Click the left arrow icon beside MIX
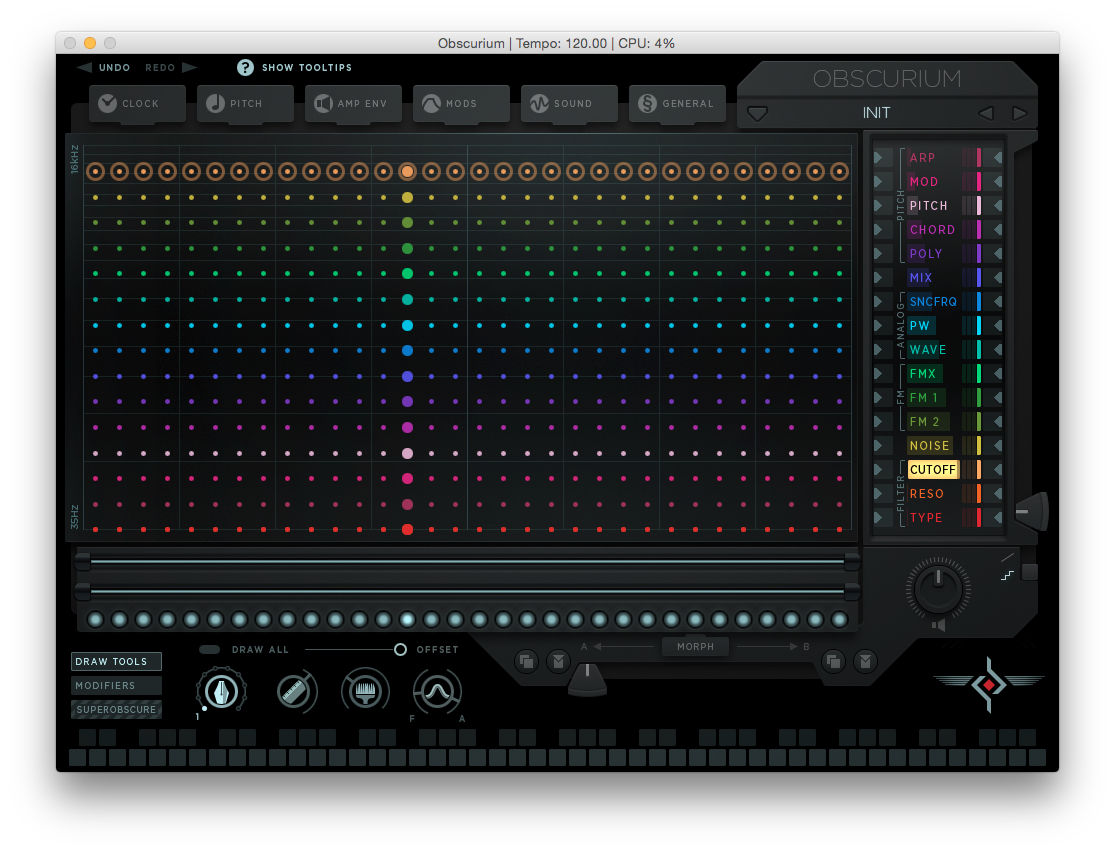Viewport: 1115px width, 852px height. pyautogui.click(x=998, y=277)
